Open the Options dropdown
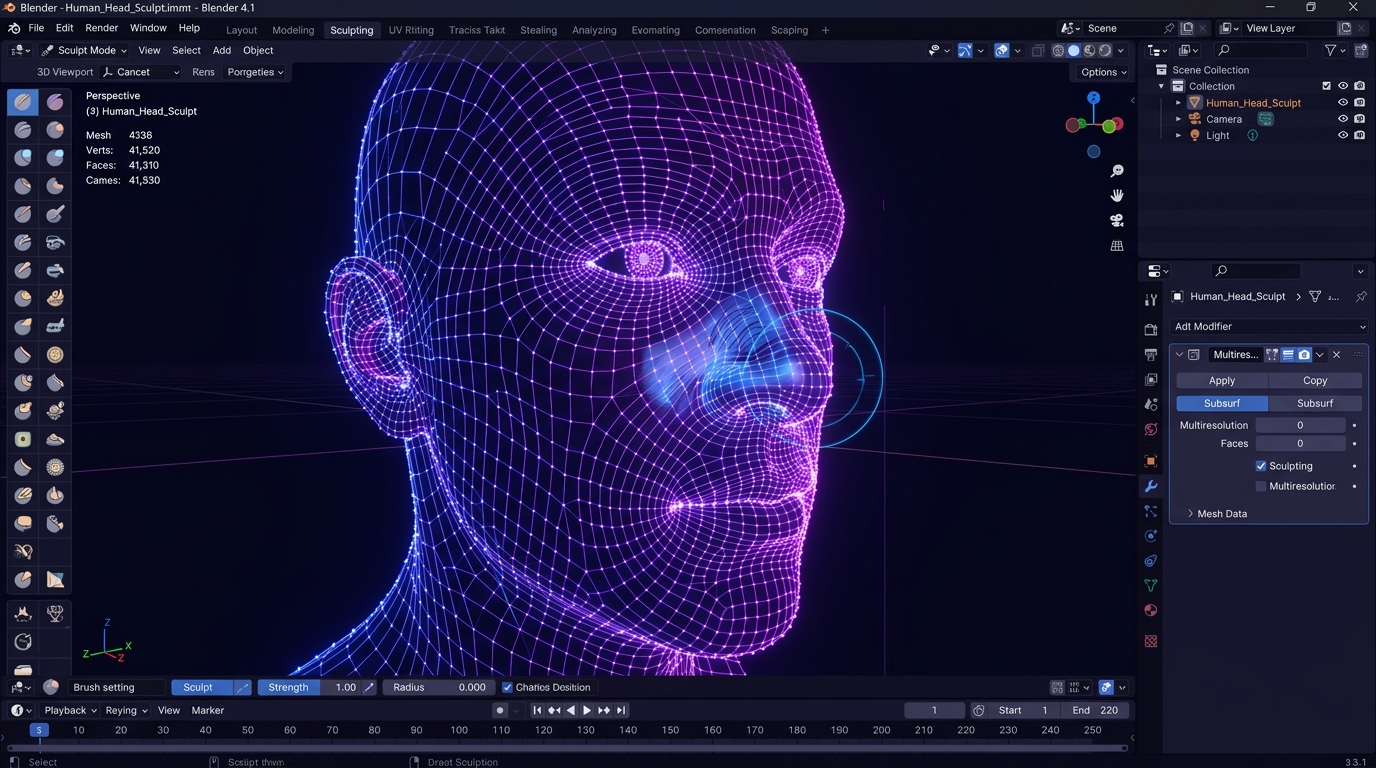 tap(1103, 72)
